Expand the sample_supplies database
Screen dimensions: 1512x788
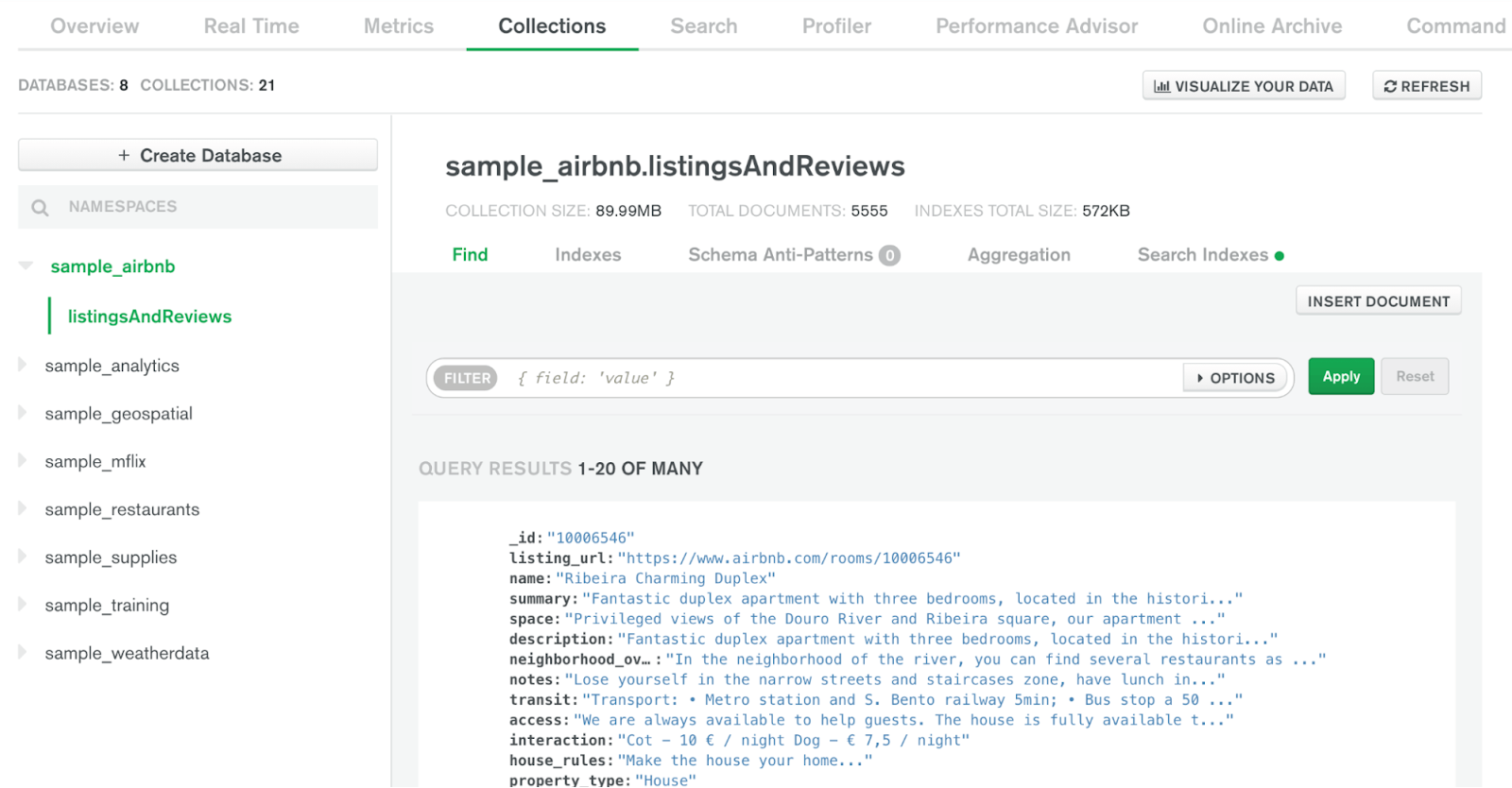coord(23,557)
